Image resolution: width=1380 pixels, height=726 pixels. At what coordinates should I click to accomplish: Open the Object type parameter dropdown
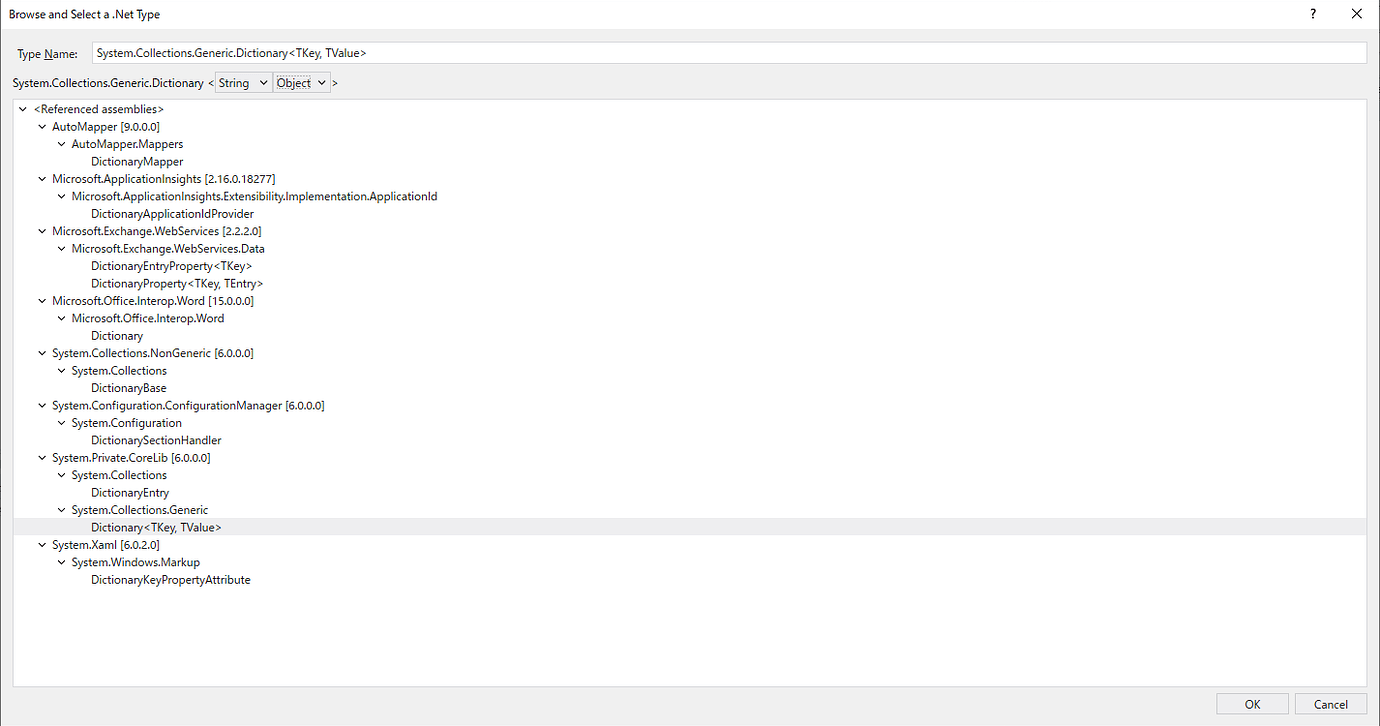(301, 82)
